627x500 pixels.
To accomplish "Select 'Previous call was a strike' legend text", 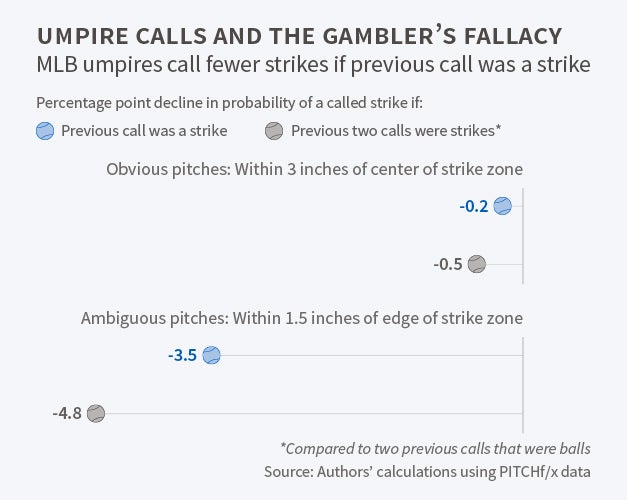I will 144,130.
